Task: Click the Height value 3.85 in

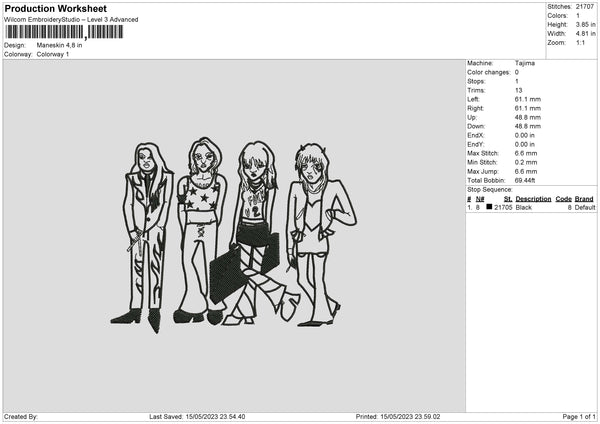Action: 585,24
